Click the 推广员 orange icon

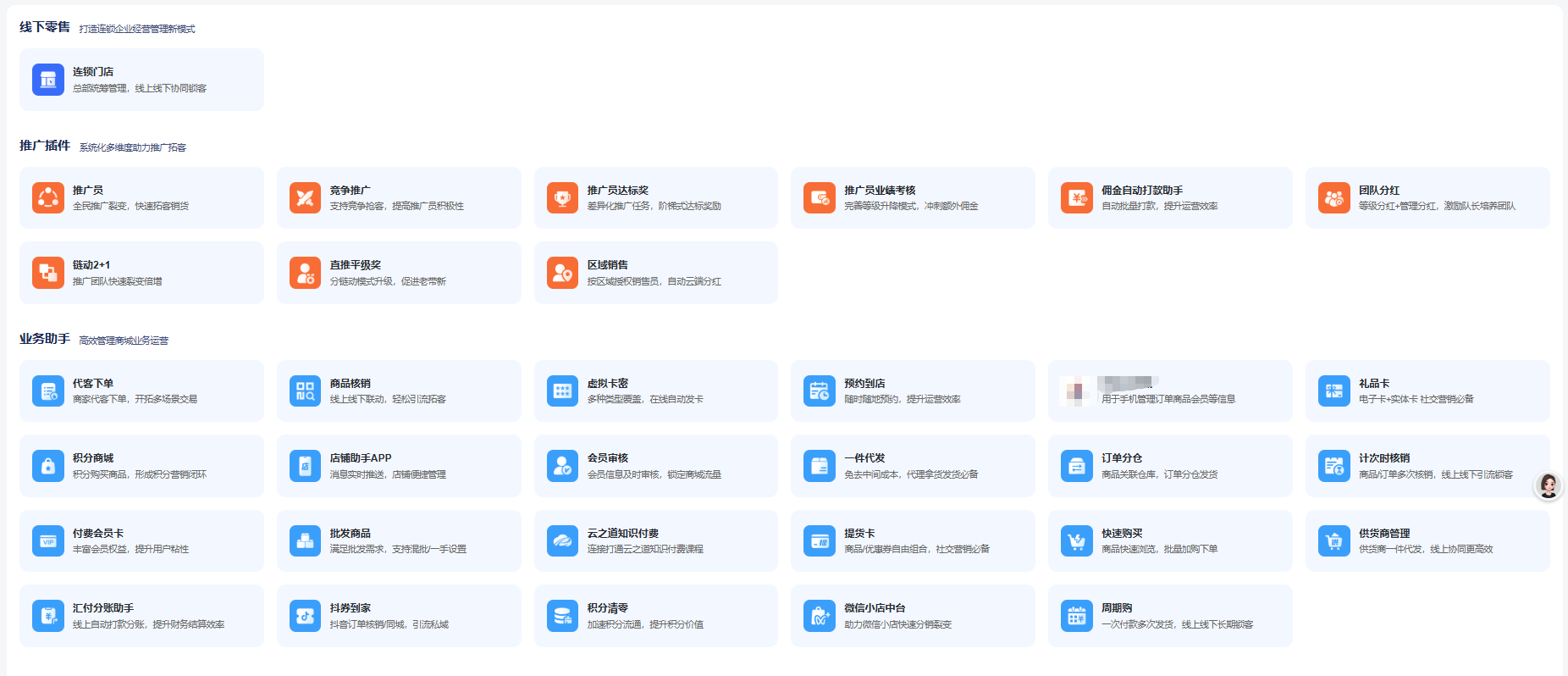[x=48, y=198]
